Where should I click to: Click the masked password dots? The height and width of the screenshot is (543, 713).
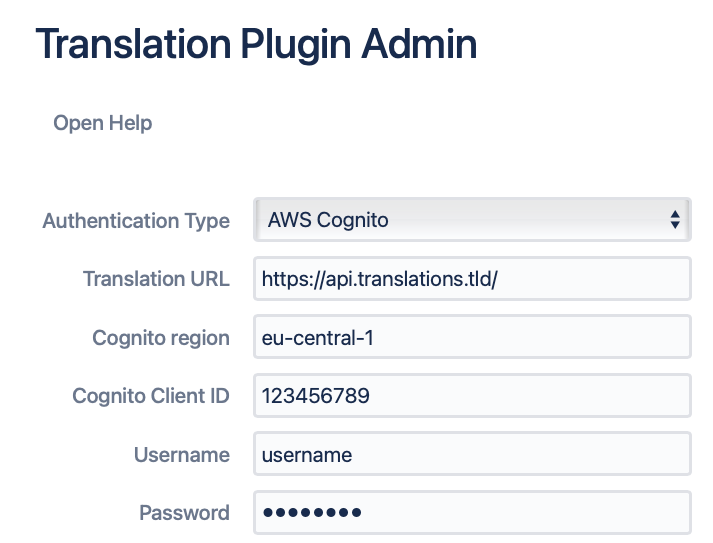(311, 513)
